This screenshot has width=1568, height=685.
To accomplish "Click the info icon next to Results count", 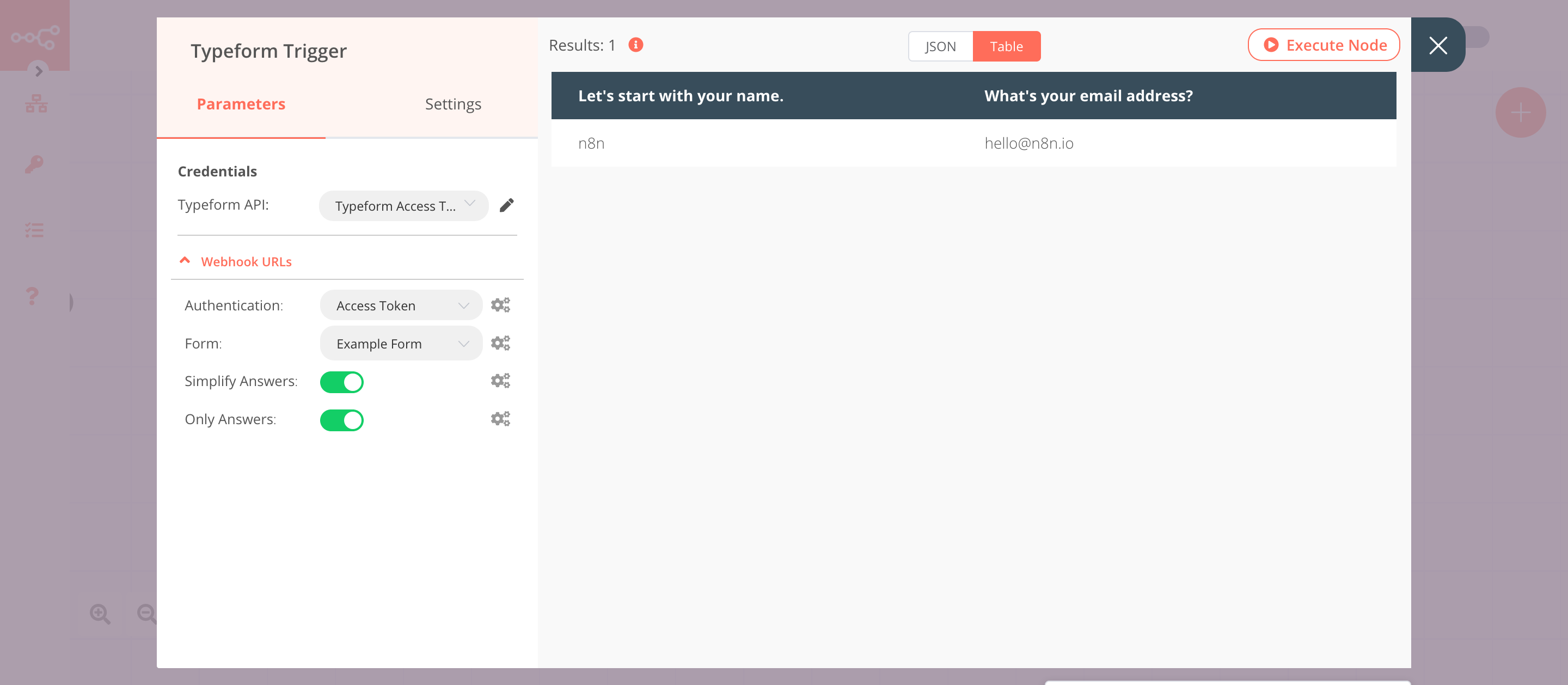I will tap(635, 45).
